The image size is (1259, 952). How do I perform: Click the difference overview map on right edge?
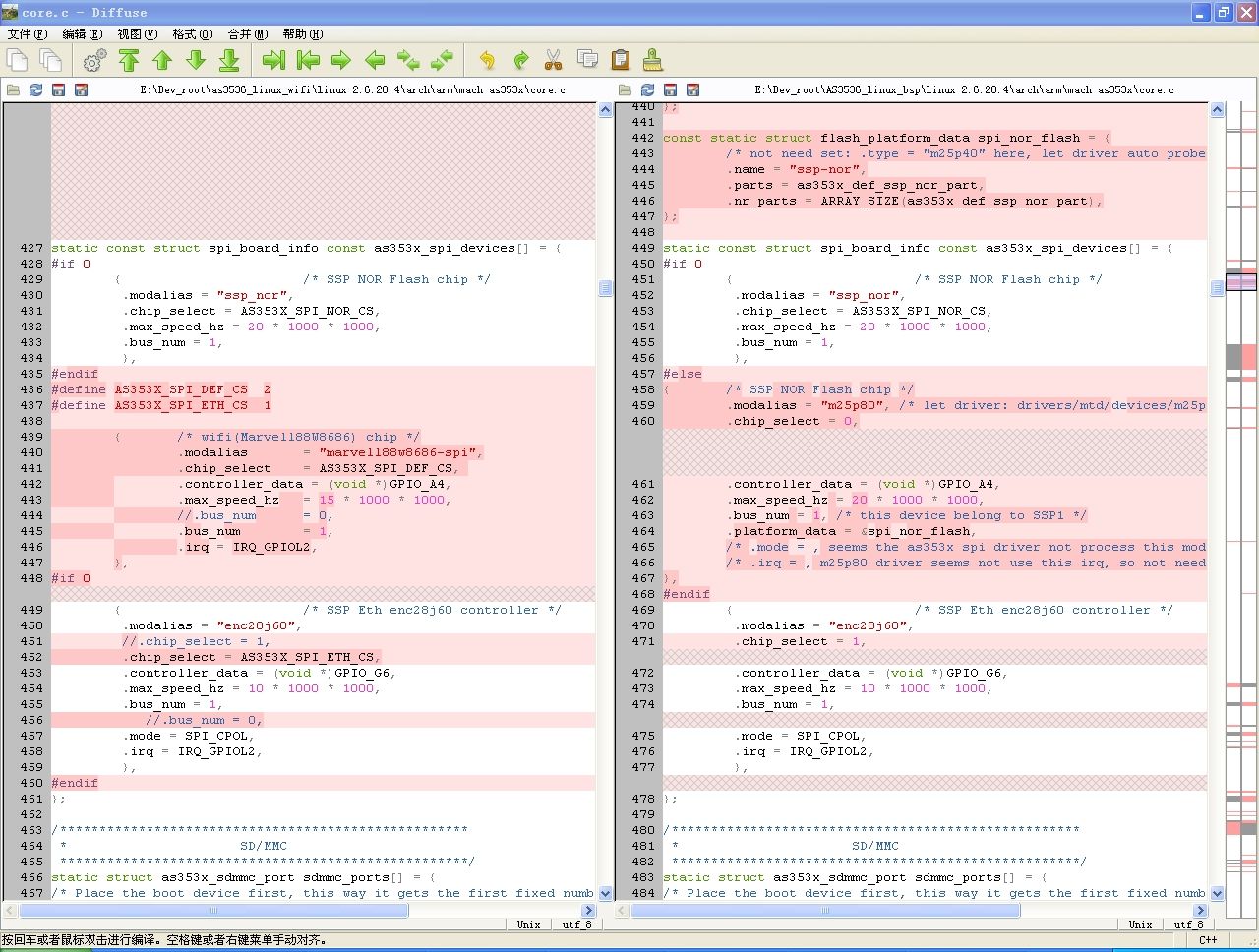pos(1240,492)
